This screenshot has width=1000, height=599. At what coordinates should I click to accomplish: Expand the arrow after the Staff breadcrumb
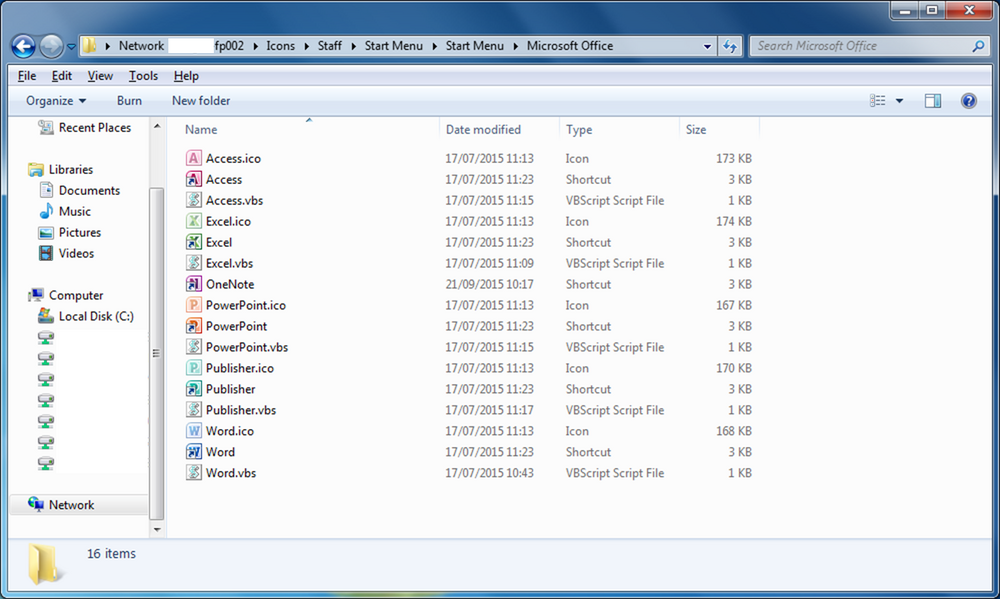pyautogui.click(x=353, y=46)
